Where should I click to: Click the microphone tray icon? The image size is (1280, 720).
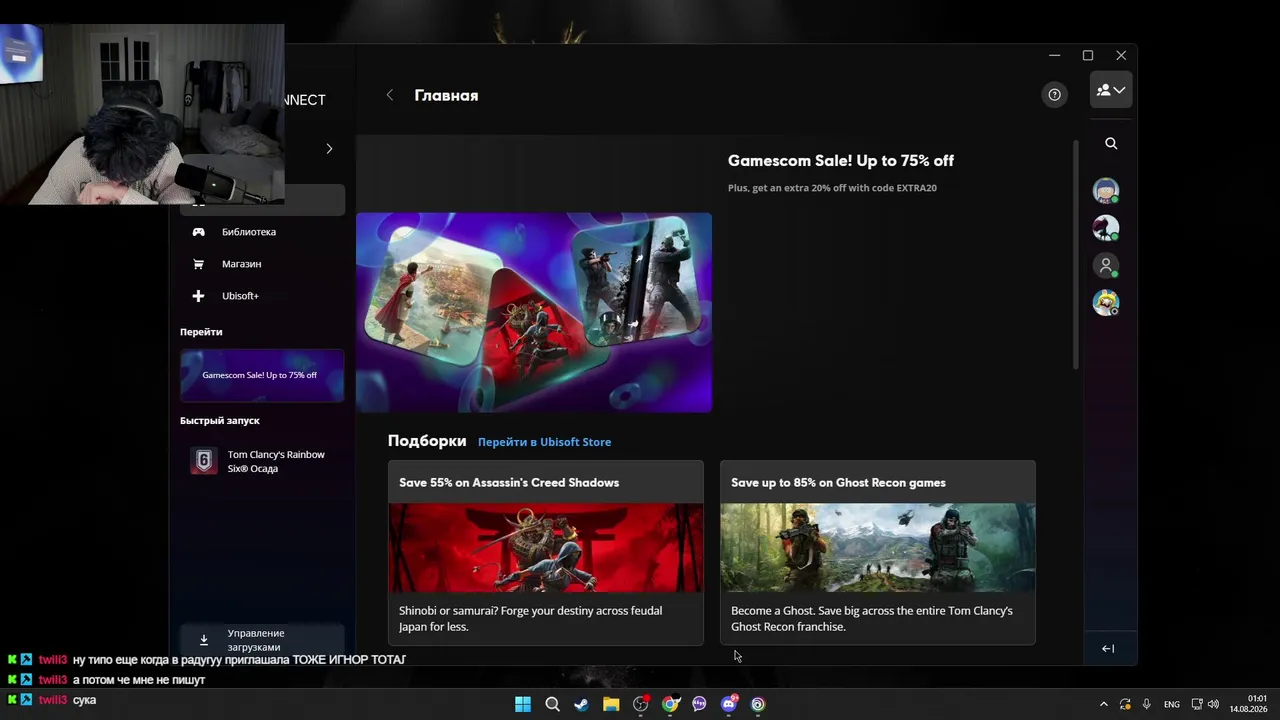pyautogui.click(x=1146, y=704)
